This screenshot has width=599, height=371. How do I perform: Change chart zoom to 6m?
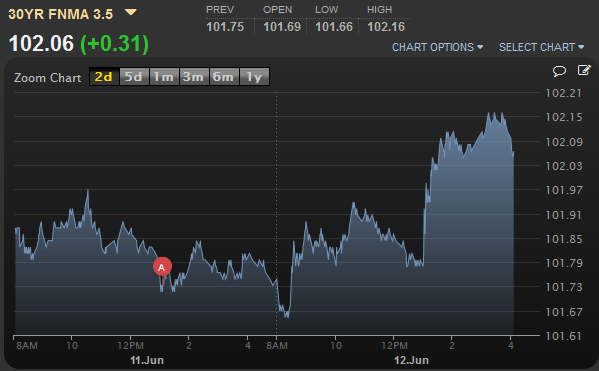coord(224,77)
